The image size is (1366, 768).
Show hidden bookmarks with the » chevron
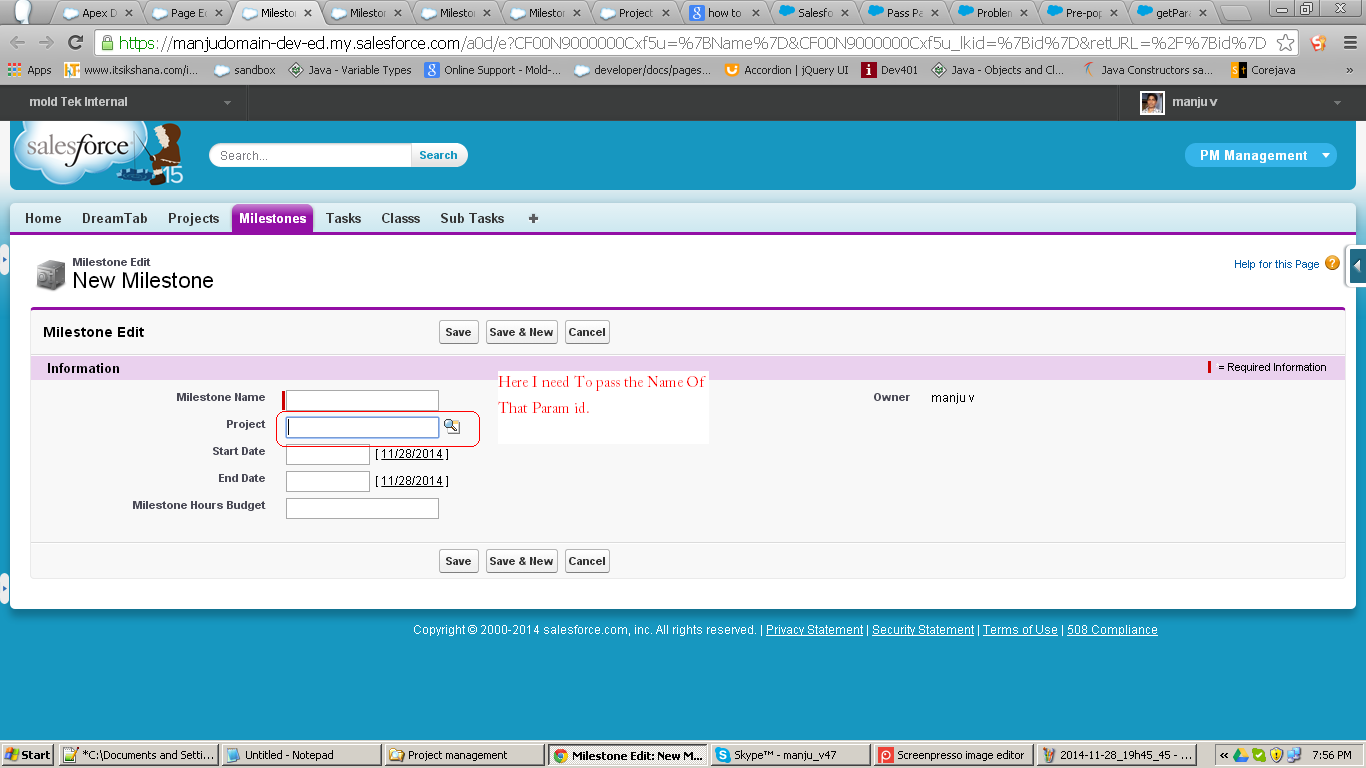[x=1349, y=70]
